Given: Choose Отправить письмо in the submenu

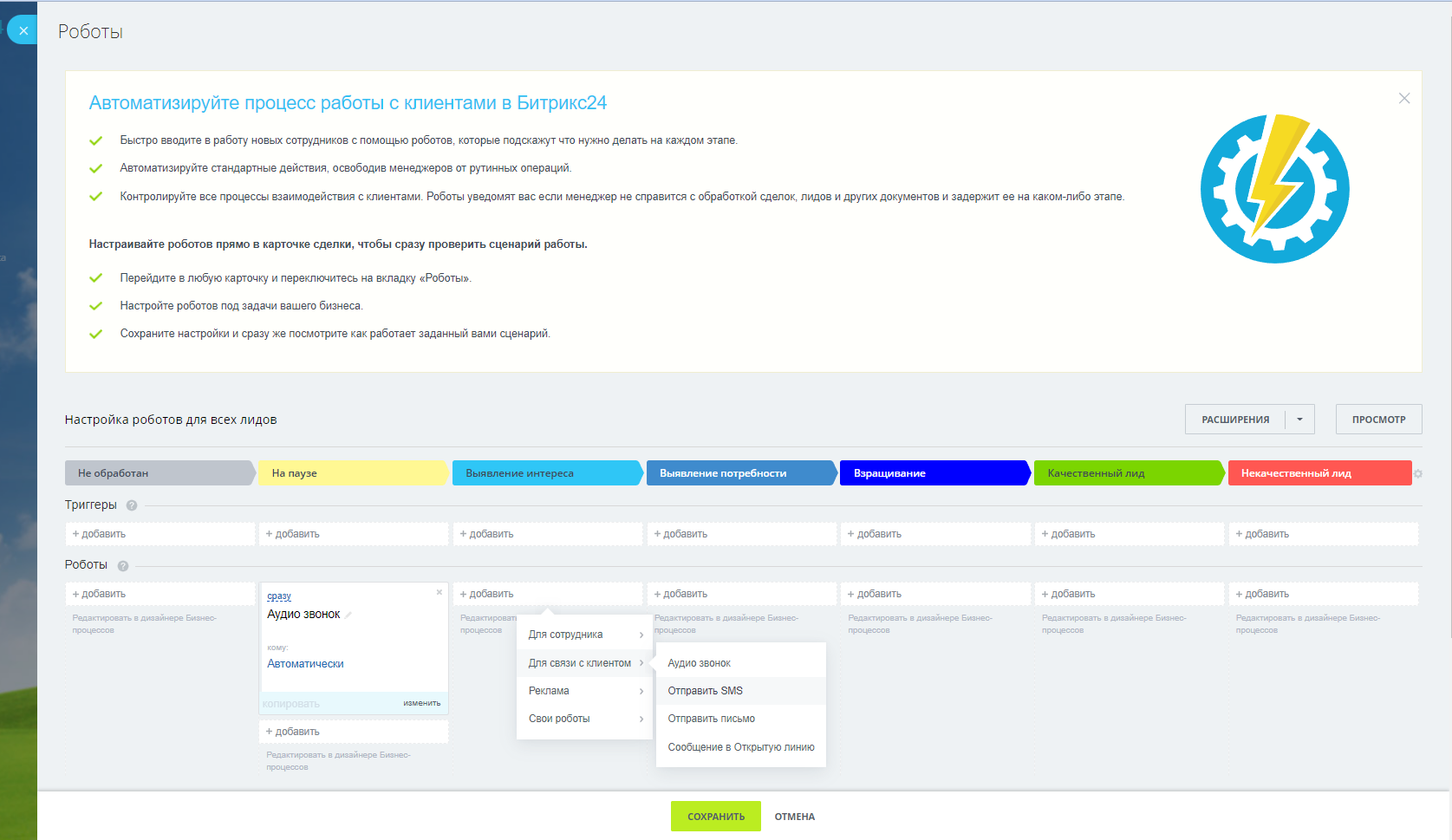Looking at the screenshot, I should coord(741,719).
